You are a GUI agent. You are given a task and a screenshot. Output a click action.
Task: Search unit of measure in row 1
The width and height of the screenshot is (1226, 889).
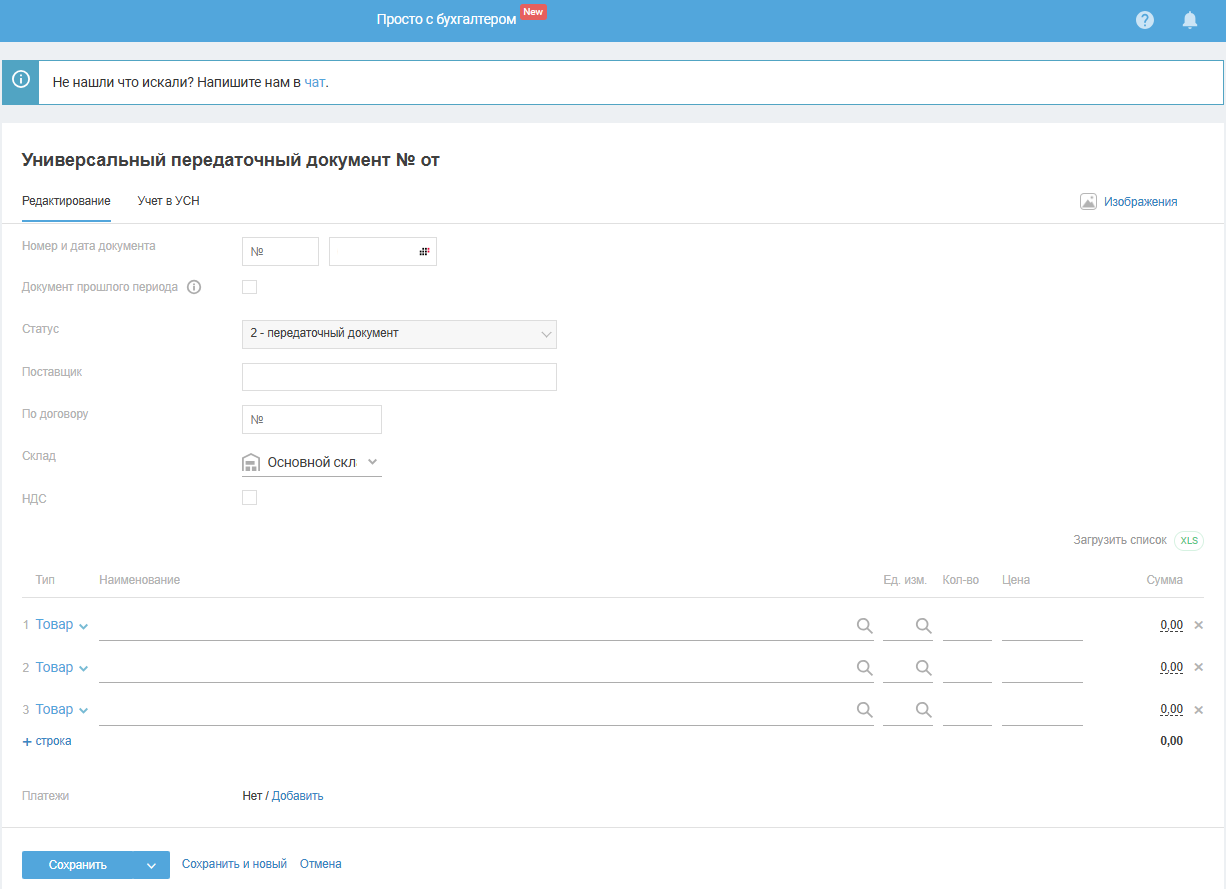point(924,625)
